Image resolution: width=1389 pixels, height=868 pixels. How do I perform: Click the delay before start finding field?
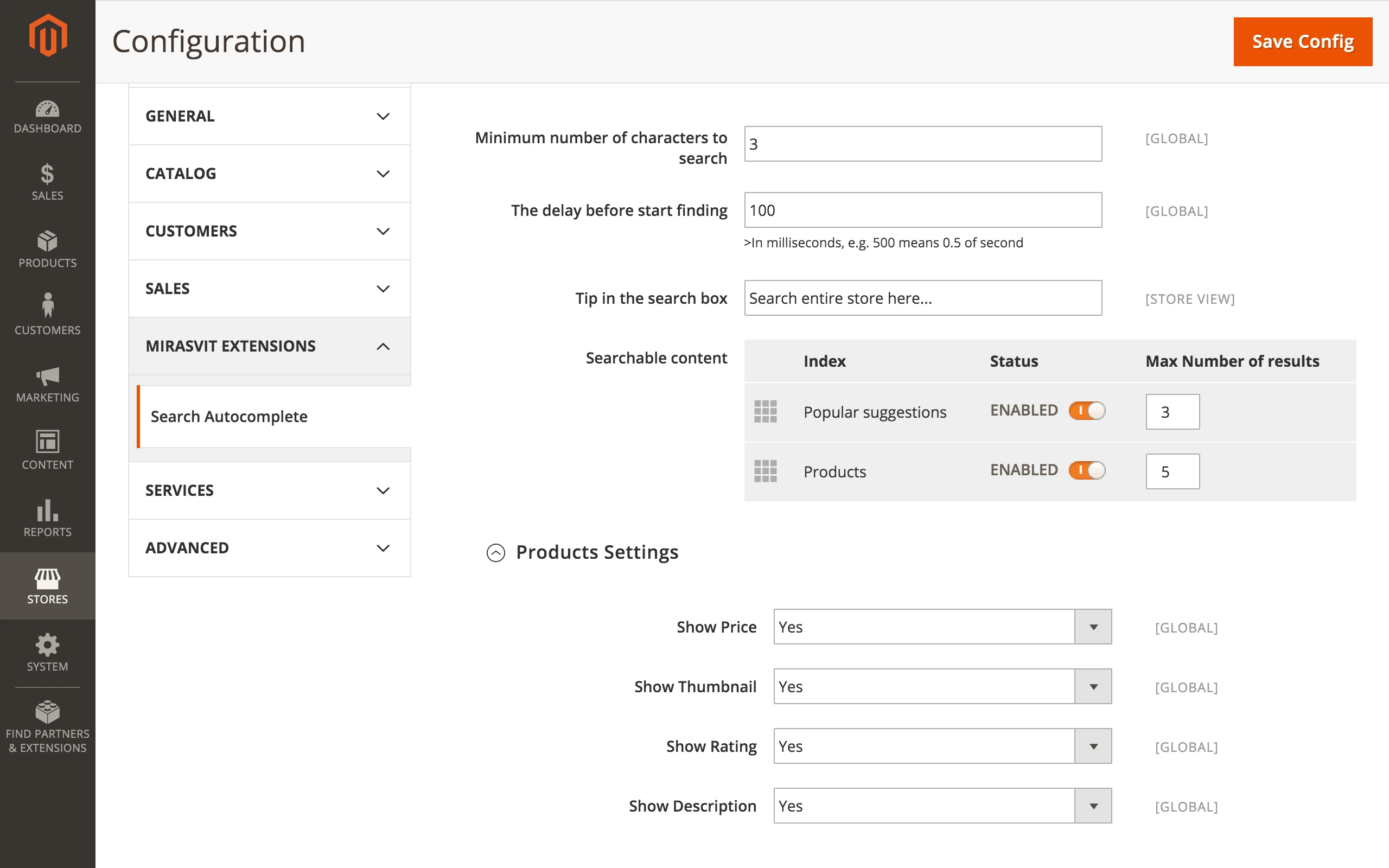pyautogui.click(x=922, y=210)
